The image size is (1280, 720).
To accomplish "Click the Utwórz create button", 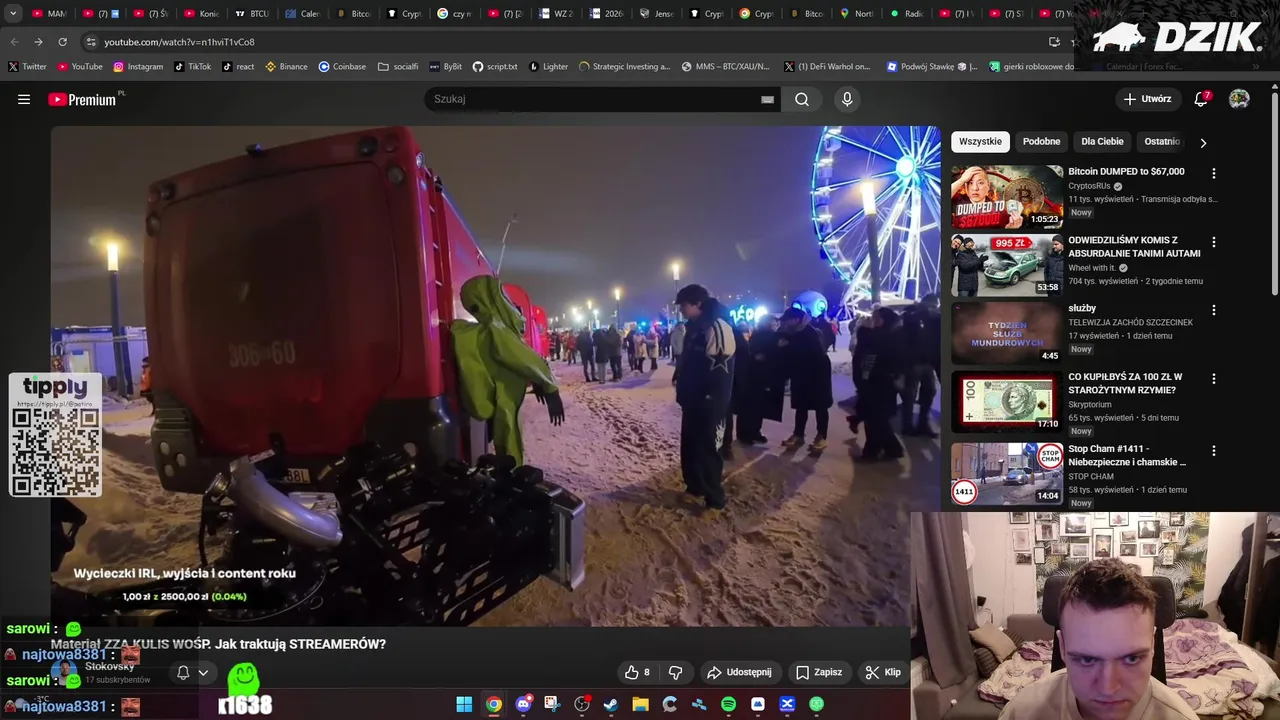I will (x=1147, y=99).
